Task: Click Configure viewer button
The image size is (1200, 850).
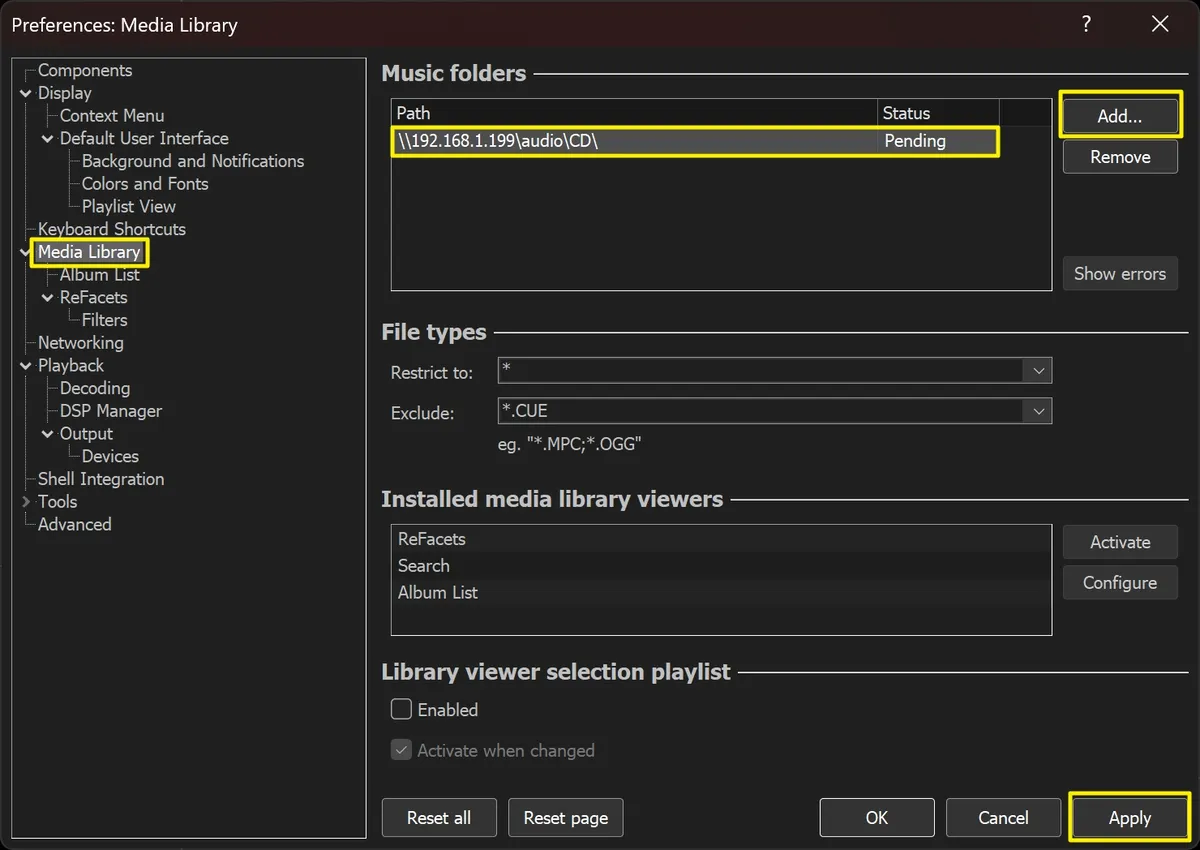Action: pyautogui.click(x=1120, y=583)
